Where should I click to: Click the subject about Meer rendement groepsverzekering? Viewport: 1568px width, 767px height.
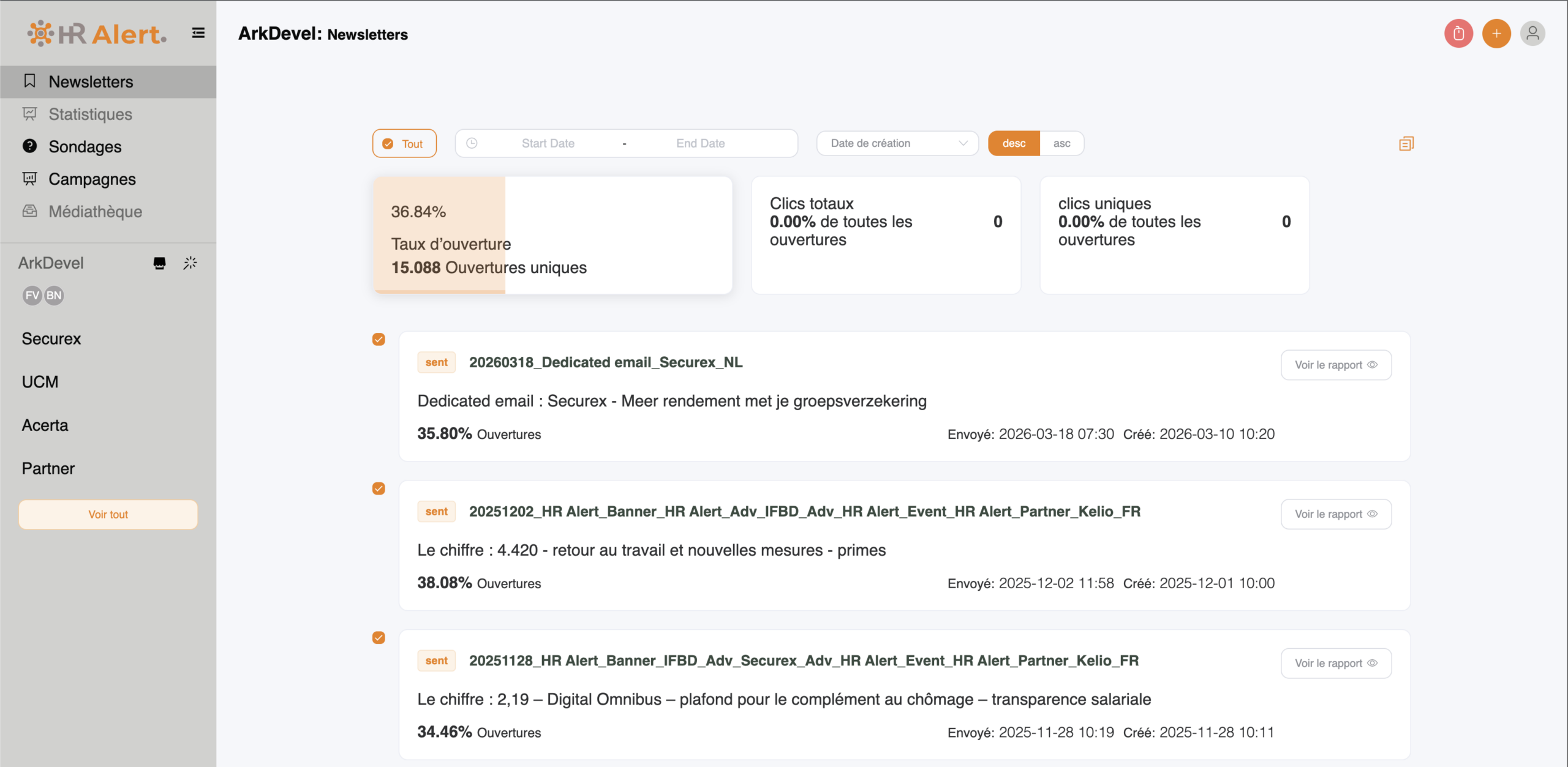tap(672, 402)
